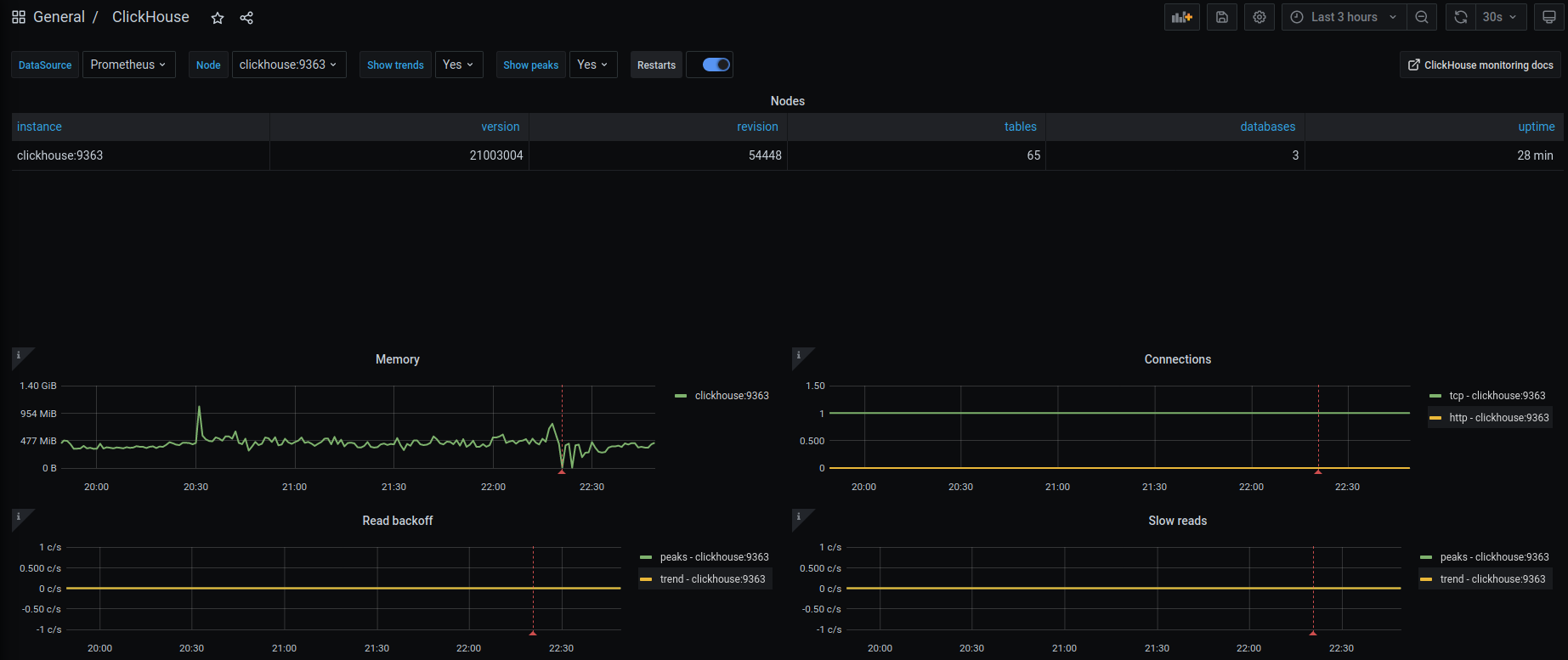1568x660 pixels.
Task: Open ClickHouse monitoring docs link
Action: [1480, 65]
